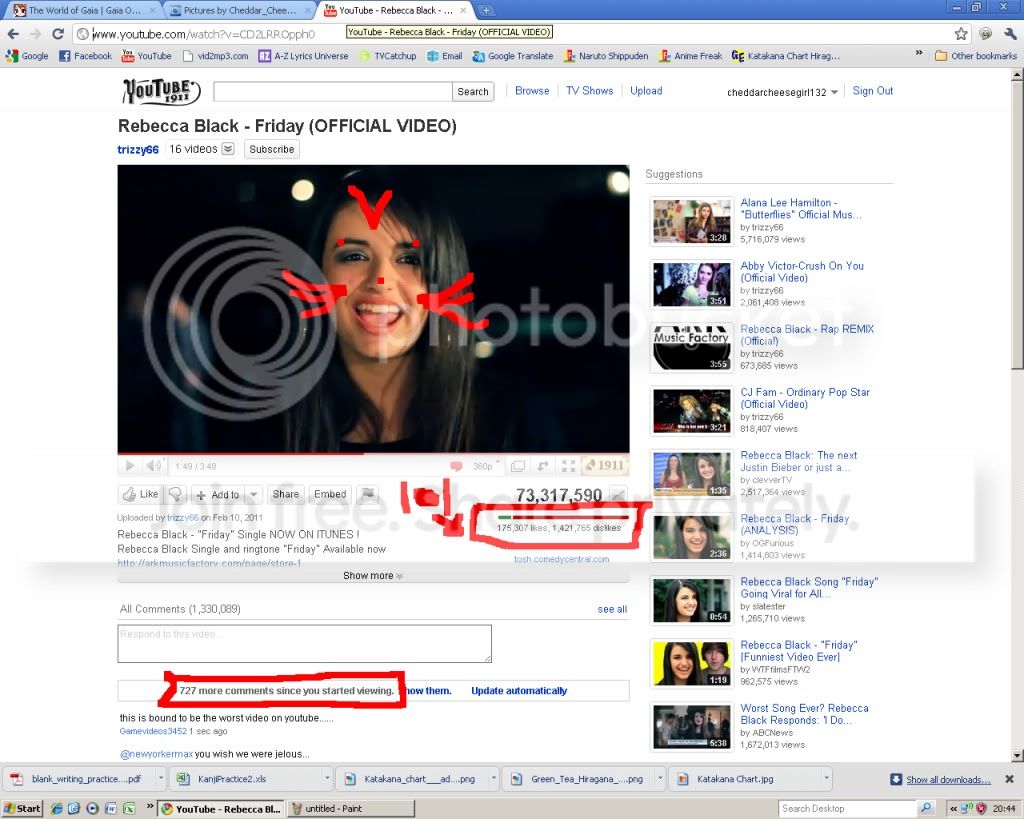
Task: Switch to Pictures by Cheddar_Chee tab
Action: tap(239, 10)
